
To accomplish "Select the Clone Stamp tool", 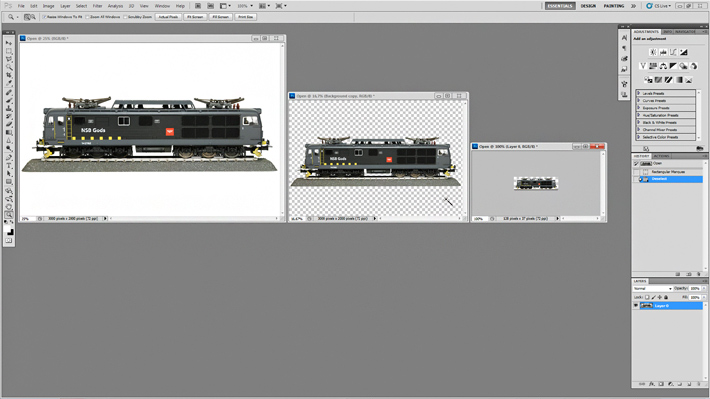I will pos(9,109).
